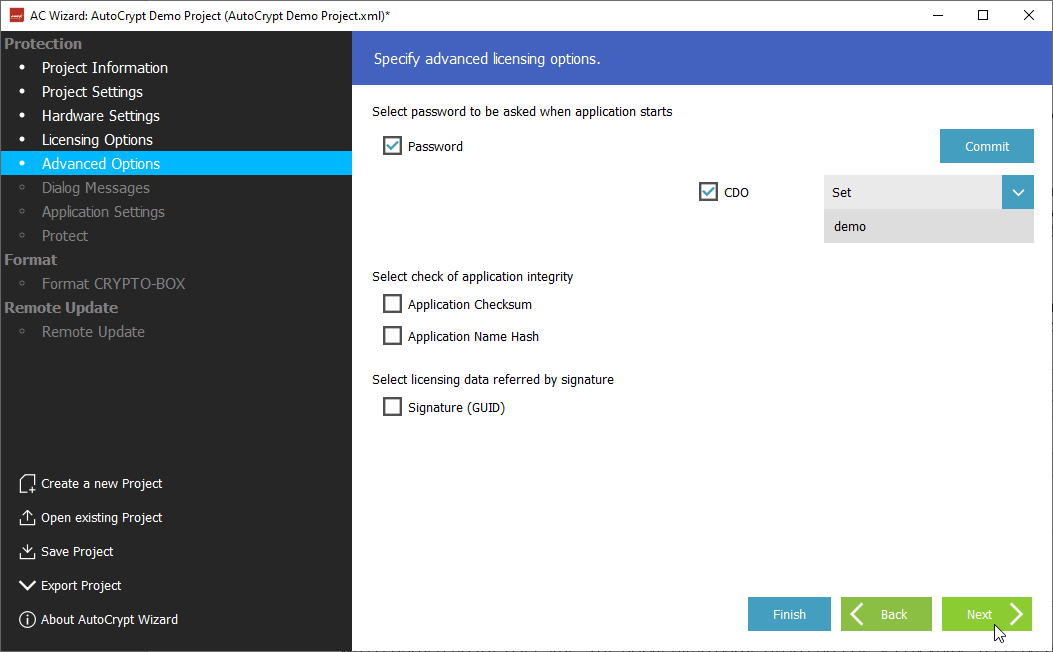The width and height of the screenshot is (1053, 652).
Task: Enable the Signature (GUID) checkbox
Action: point(392,408)
